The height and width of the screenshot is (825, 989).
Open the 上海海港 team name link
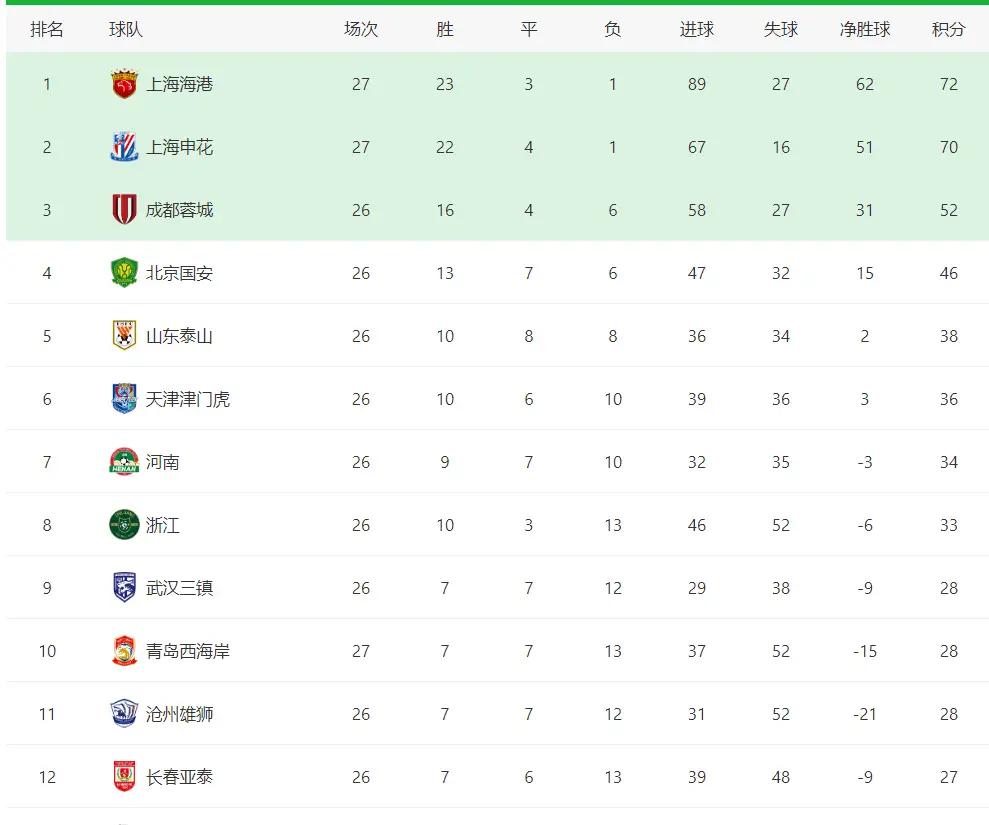point(180,84)
